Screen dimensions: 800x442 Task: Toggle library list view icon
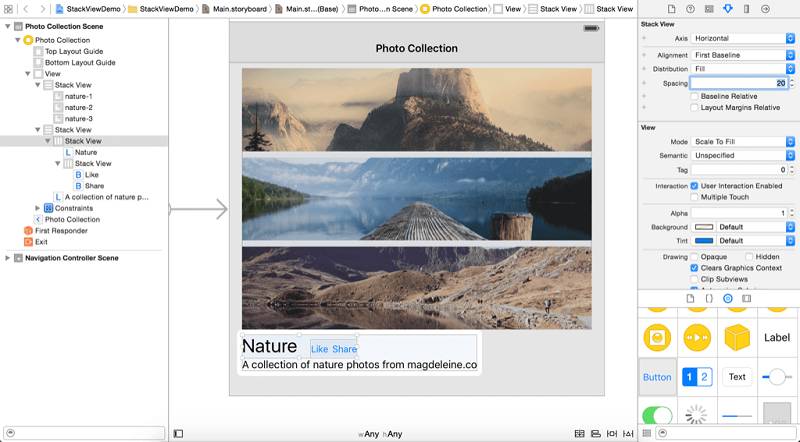pos(646,433)
